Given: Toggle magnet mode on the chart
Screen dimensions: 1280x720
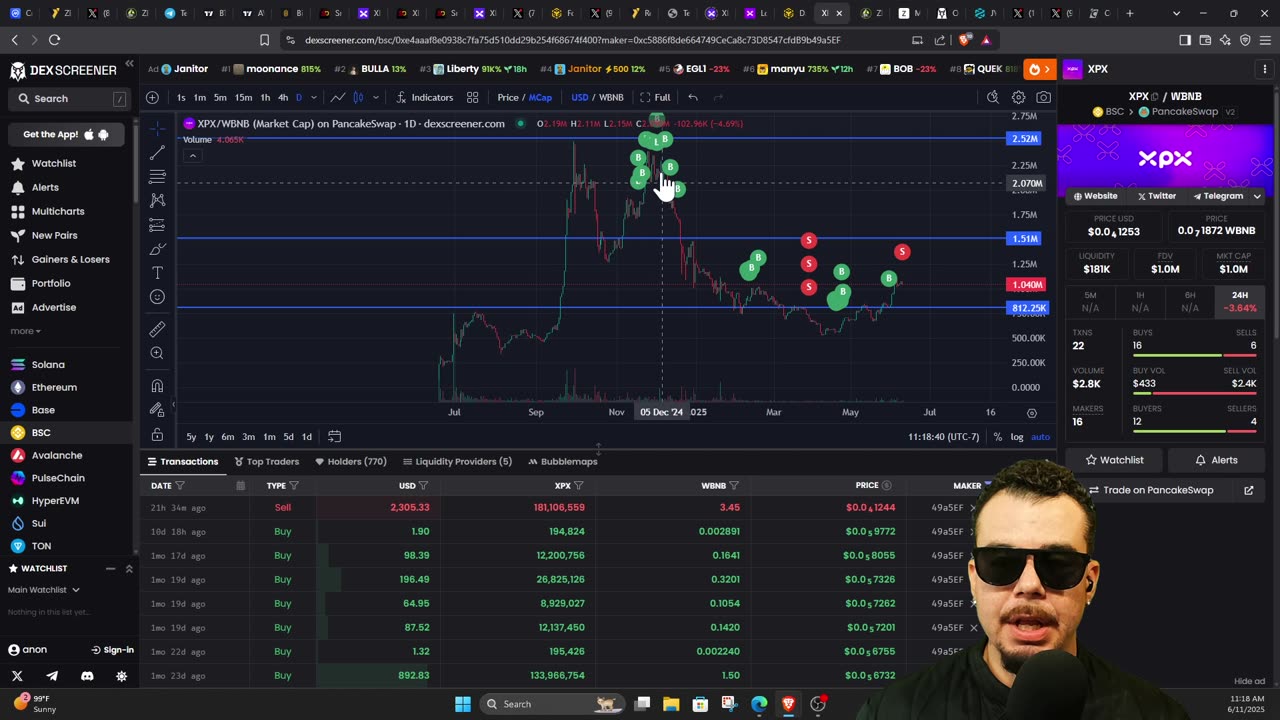Looking at the screenshot, I should pyautogui.click(x=157, y=386).
